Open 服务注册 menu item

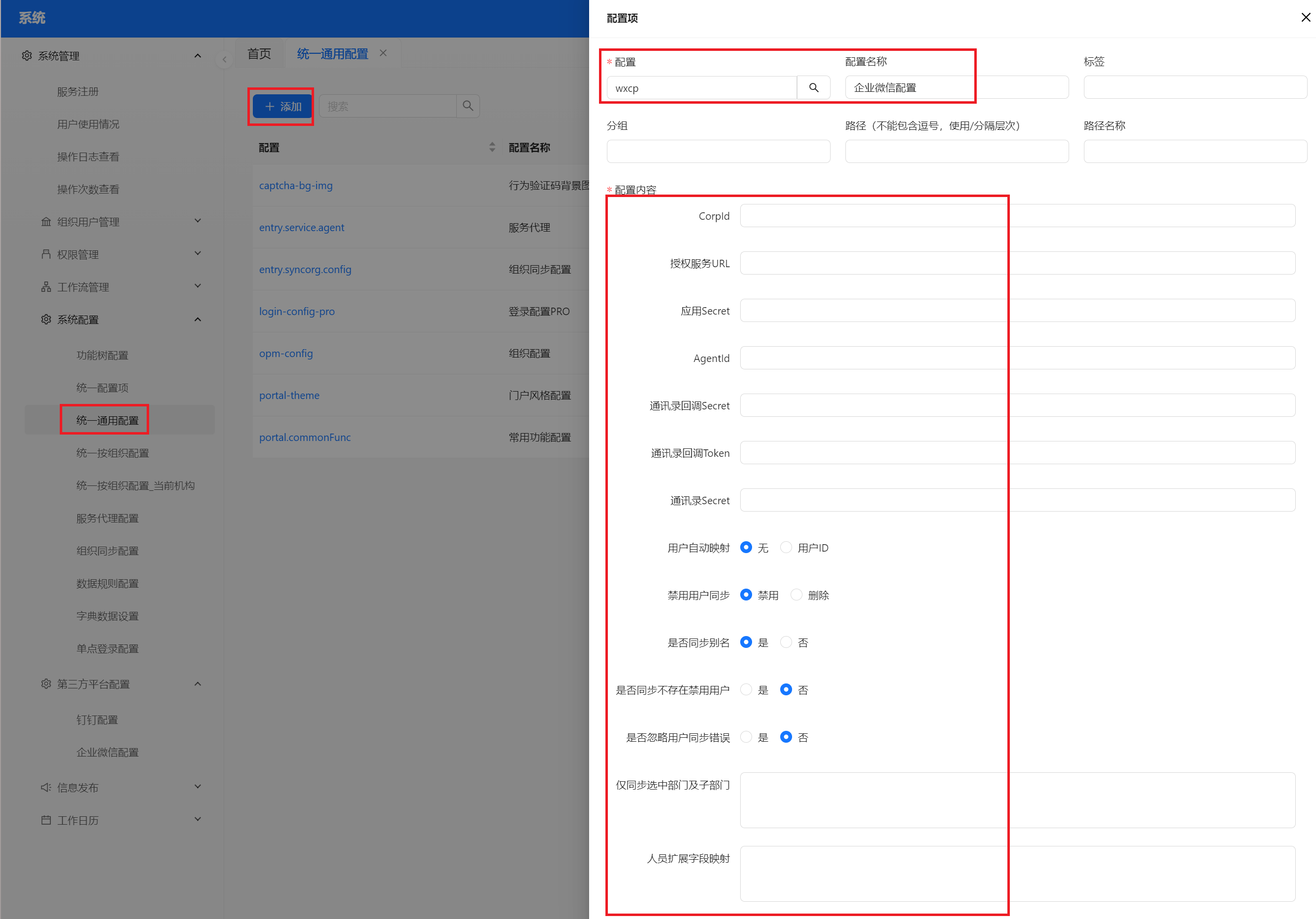[x=78, y=92]
